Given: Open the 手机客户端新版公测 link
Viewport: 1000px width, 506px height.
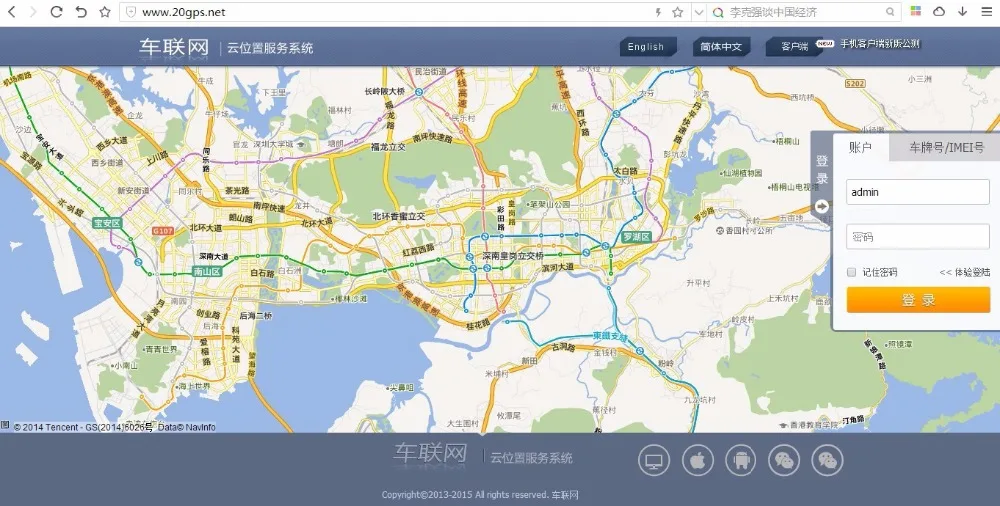Looking at the screenshot, I should tap(879, 44).
